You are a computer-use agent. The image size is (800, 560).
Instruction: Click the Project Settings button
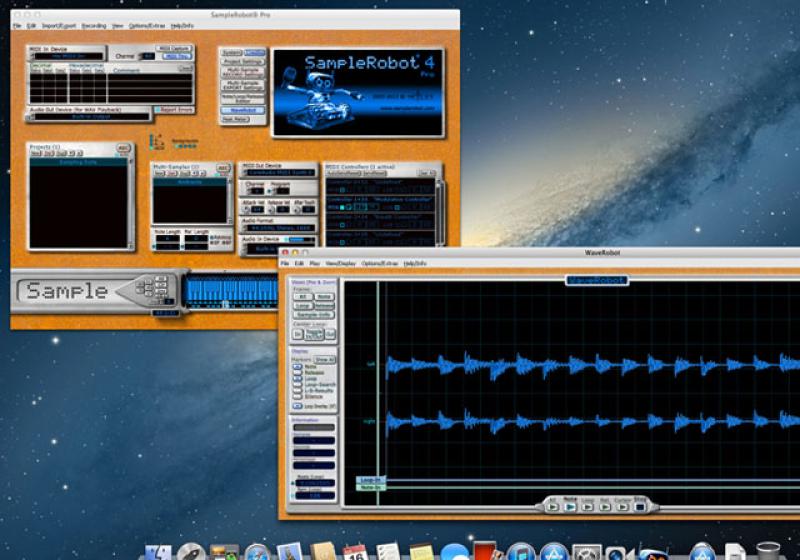click(x=242, y=61)
